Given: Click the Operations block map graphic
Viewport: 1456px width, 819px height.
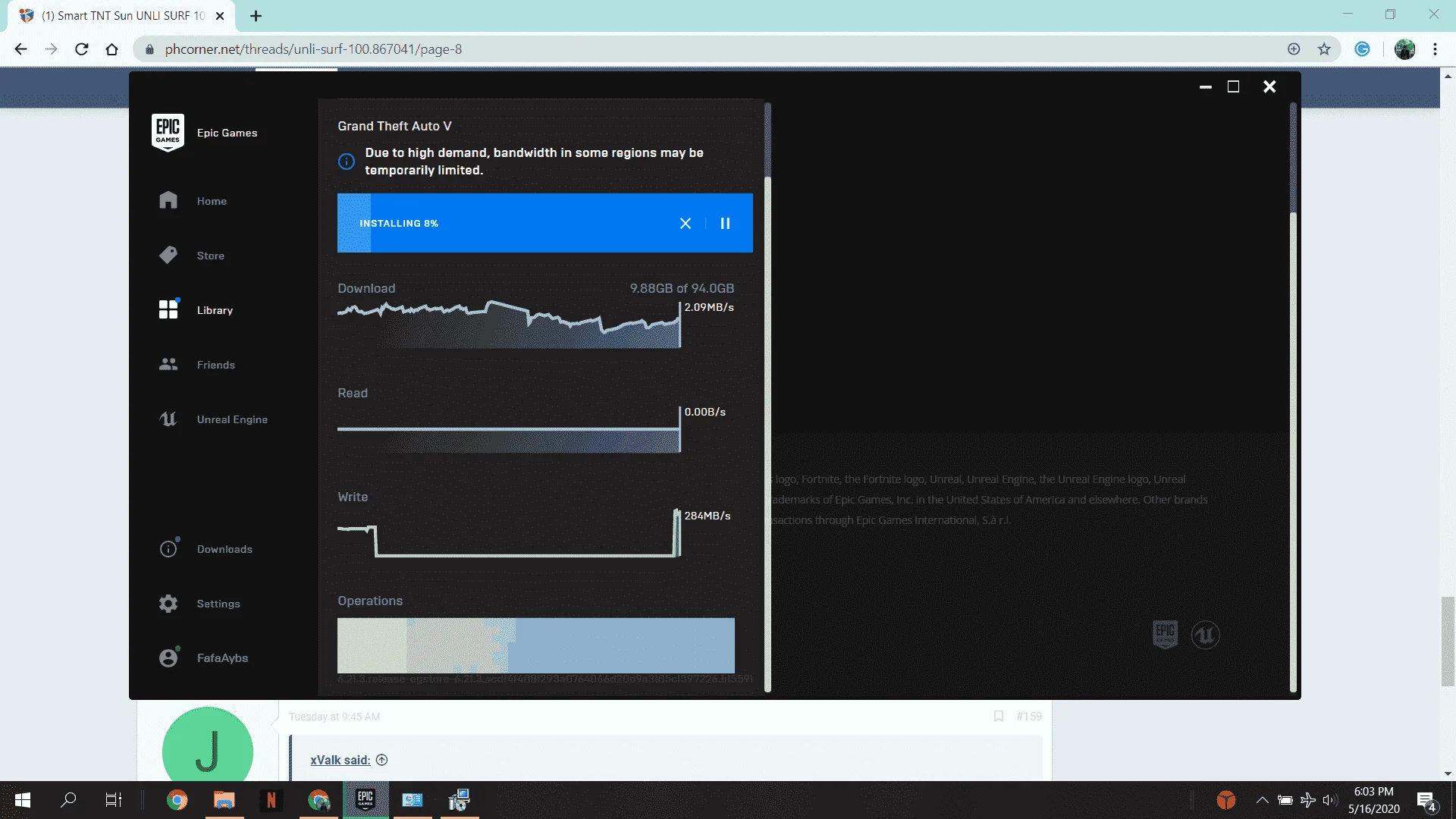Looking at the screenshot, I should click(536, 645).
